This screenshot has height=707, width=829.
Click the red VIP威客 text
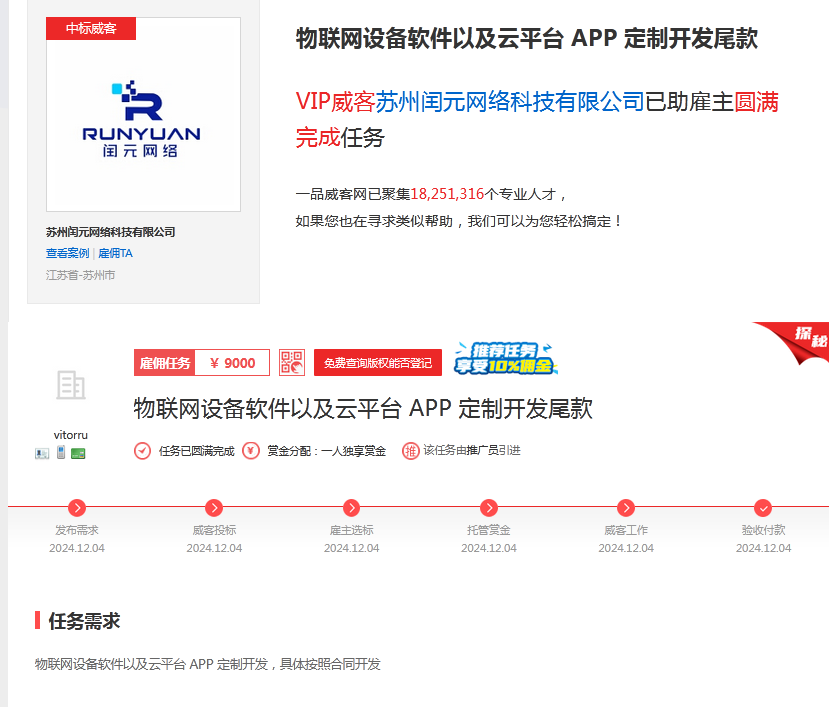pyautogui.click(x=335, y=102)
